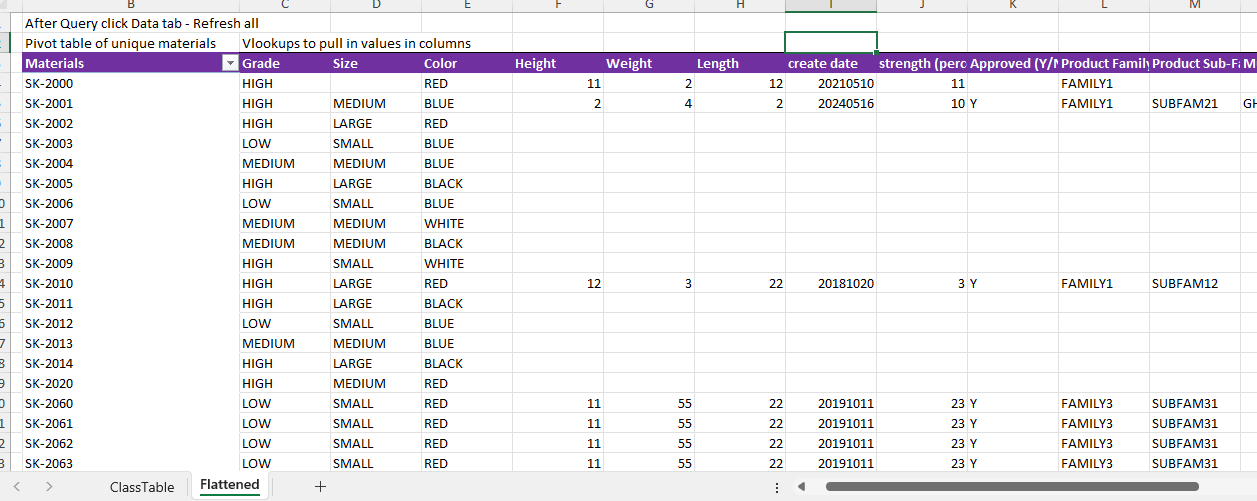Select the Grade header cell
The width and height of the screenshot is (1257, 501).
point(284,64)
